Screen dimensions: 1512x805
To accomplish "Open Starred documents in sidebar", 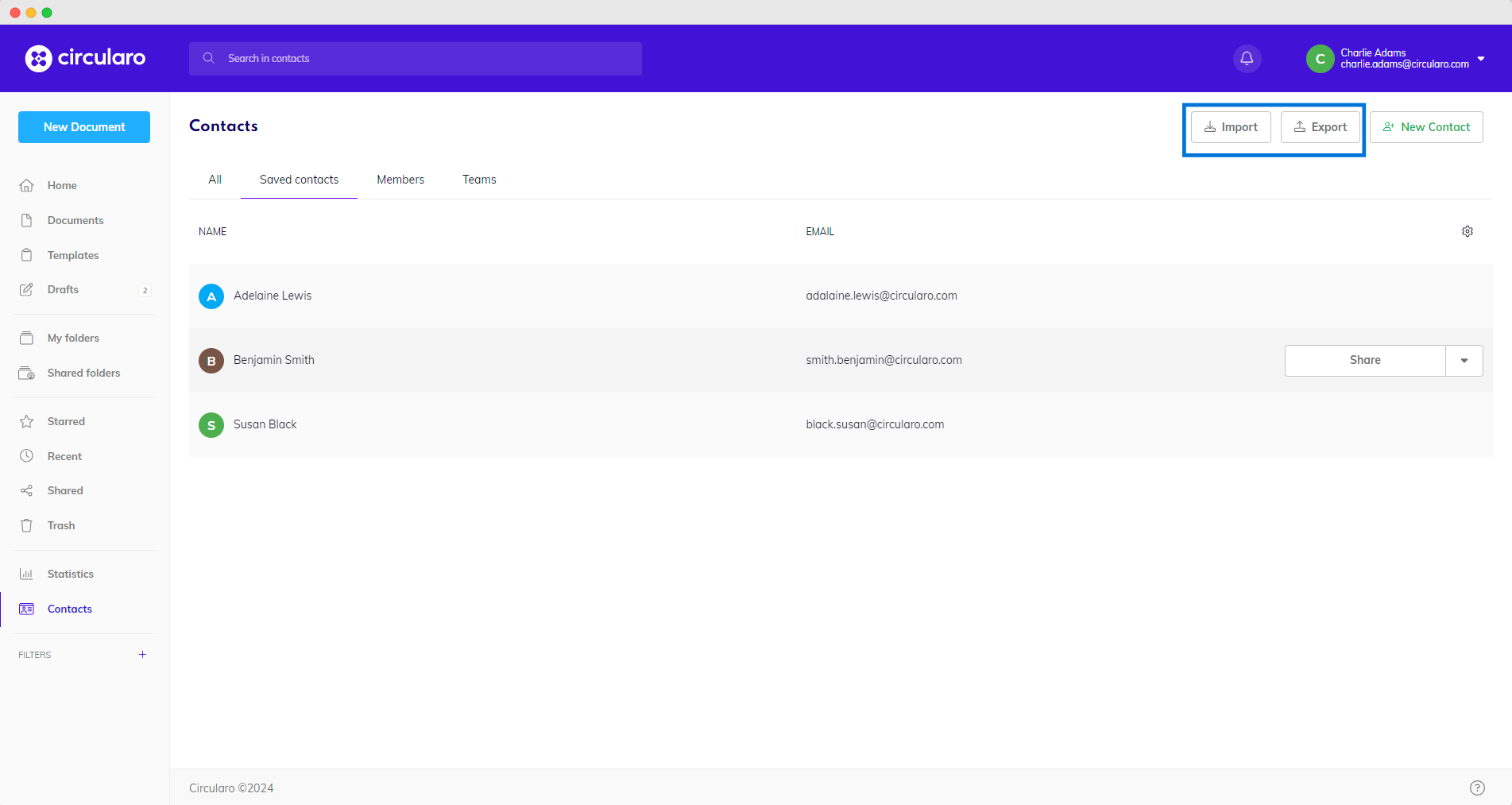I will coord(65,421).
